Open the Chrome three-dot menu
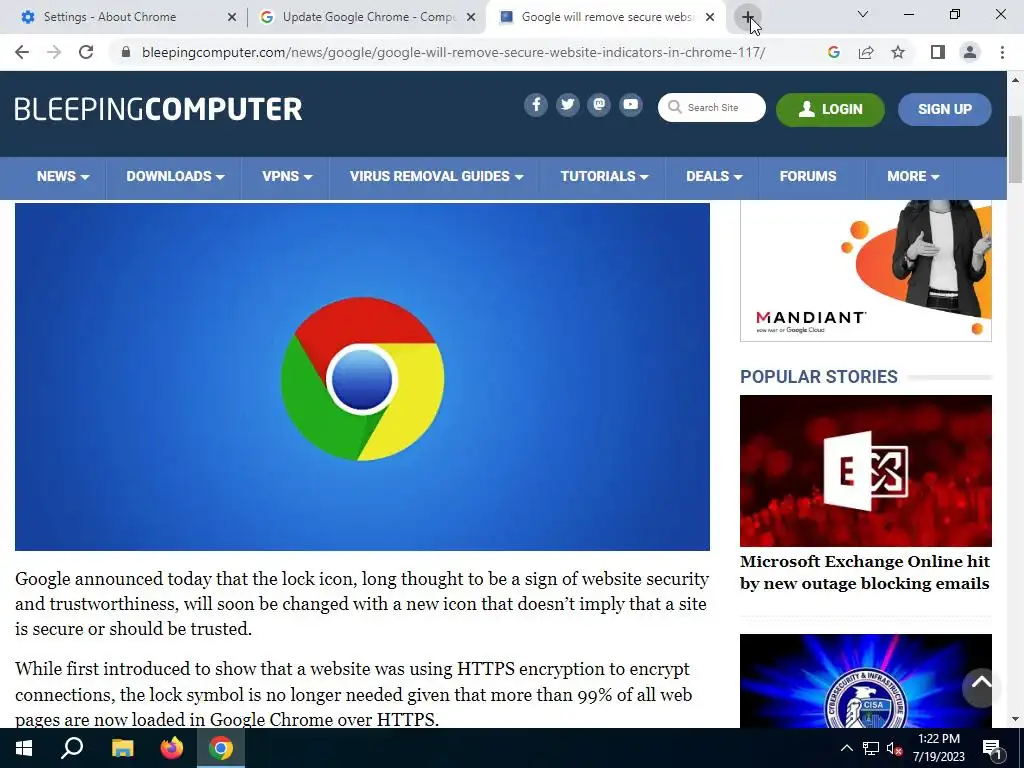The height and width of the screenshot is (768, 1024). [x=1002, y=52]
